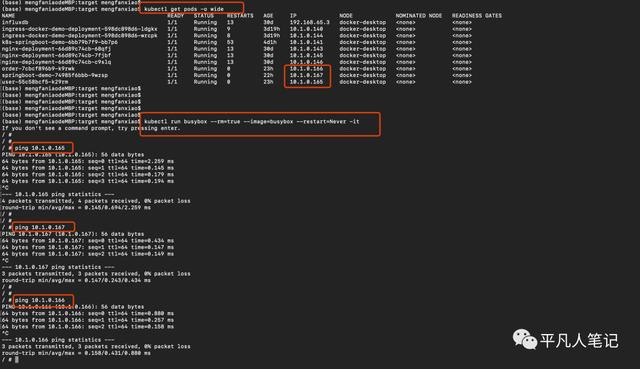Click the 'ping 10.1.0.165' command
Image resolution: width=640 pixels, height=369 pixels.
click(x=40, y=148)
